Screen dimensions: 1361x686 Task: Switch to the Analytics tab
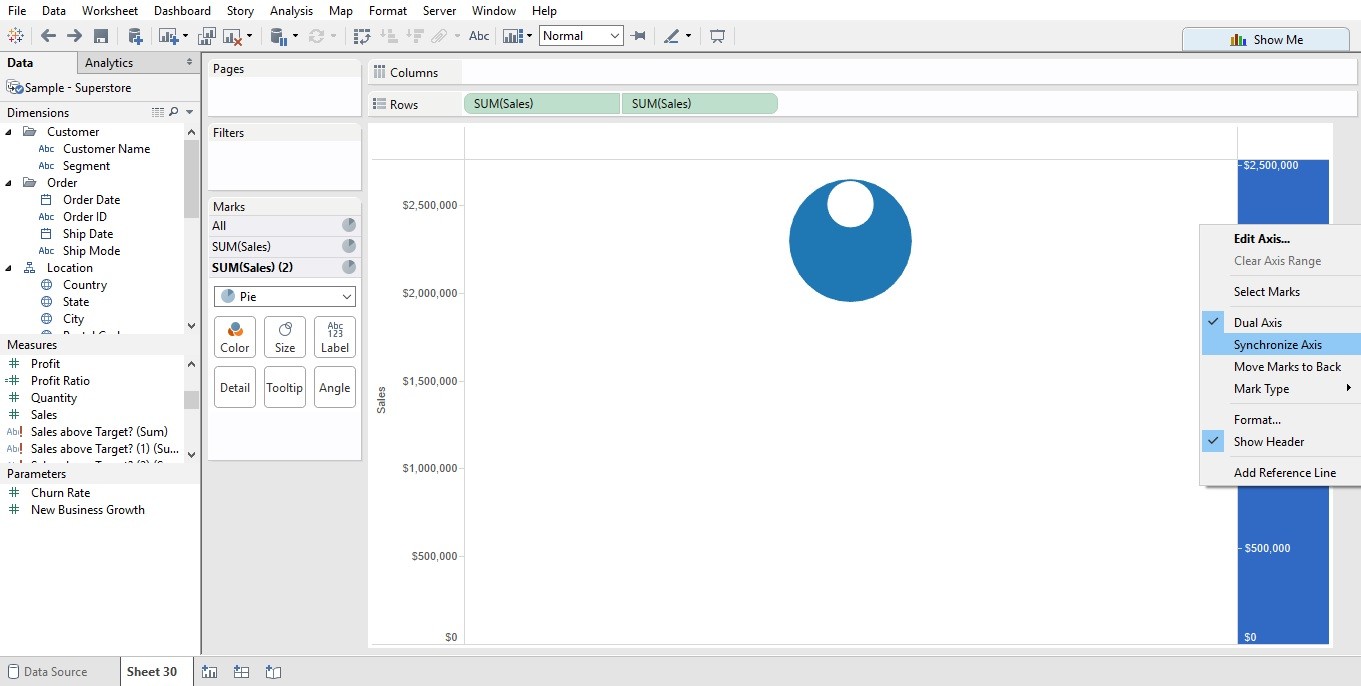click(x=109, y=62)
